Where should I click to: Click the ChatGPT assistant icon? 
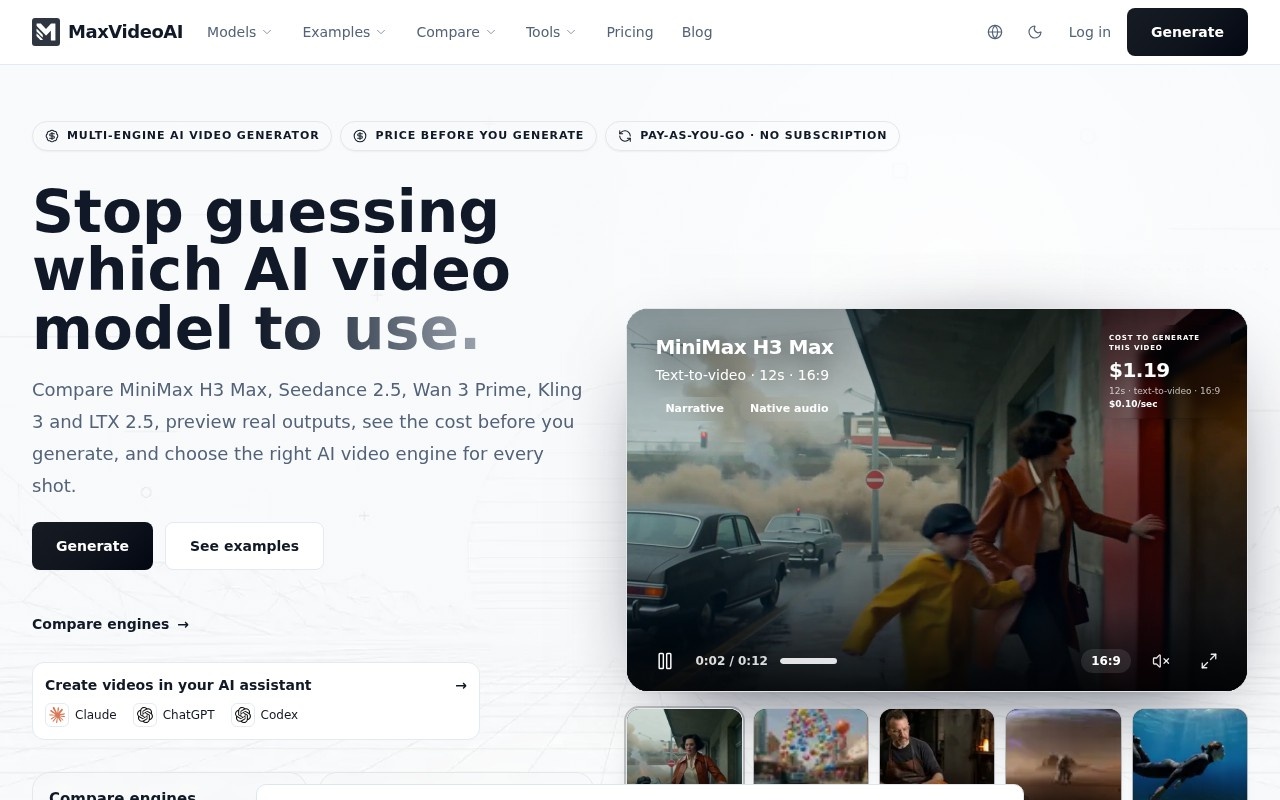[145, 715]
